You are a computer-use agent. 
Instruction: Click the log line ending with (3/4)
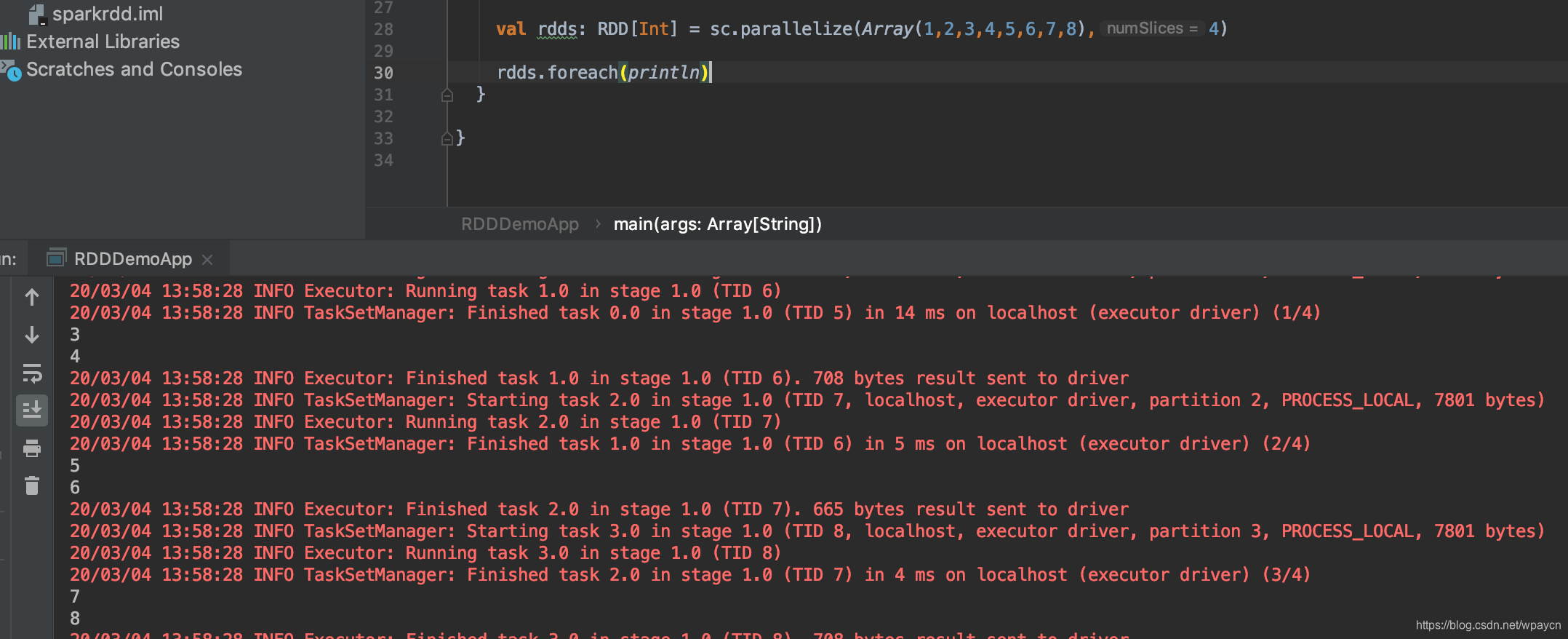pos(689,575)
